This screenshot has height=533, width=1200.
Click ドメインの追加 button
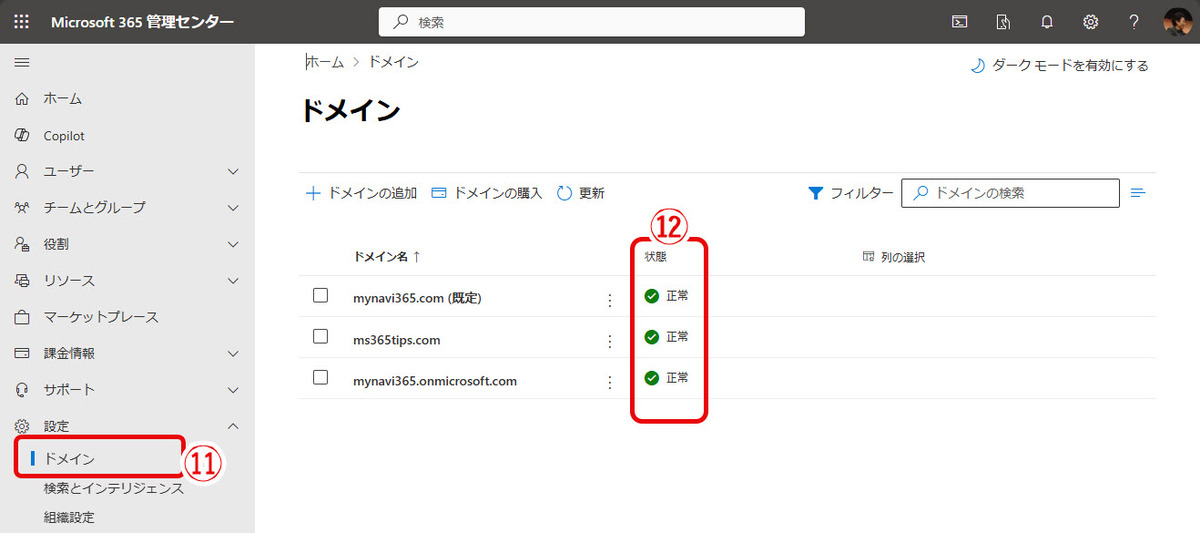coord(361,193)
